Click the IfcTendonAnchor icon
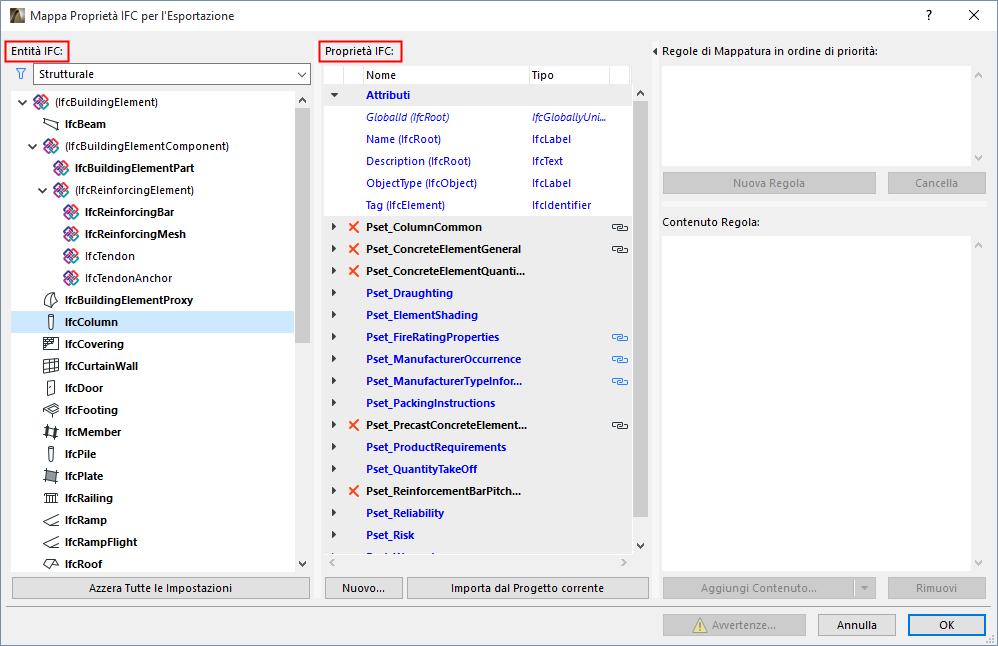The width and height of the screenshot is (998, 646). (71, 278)
